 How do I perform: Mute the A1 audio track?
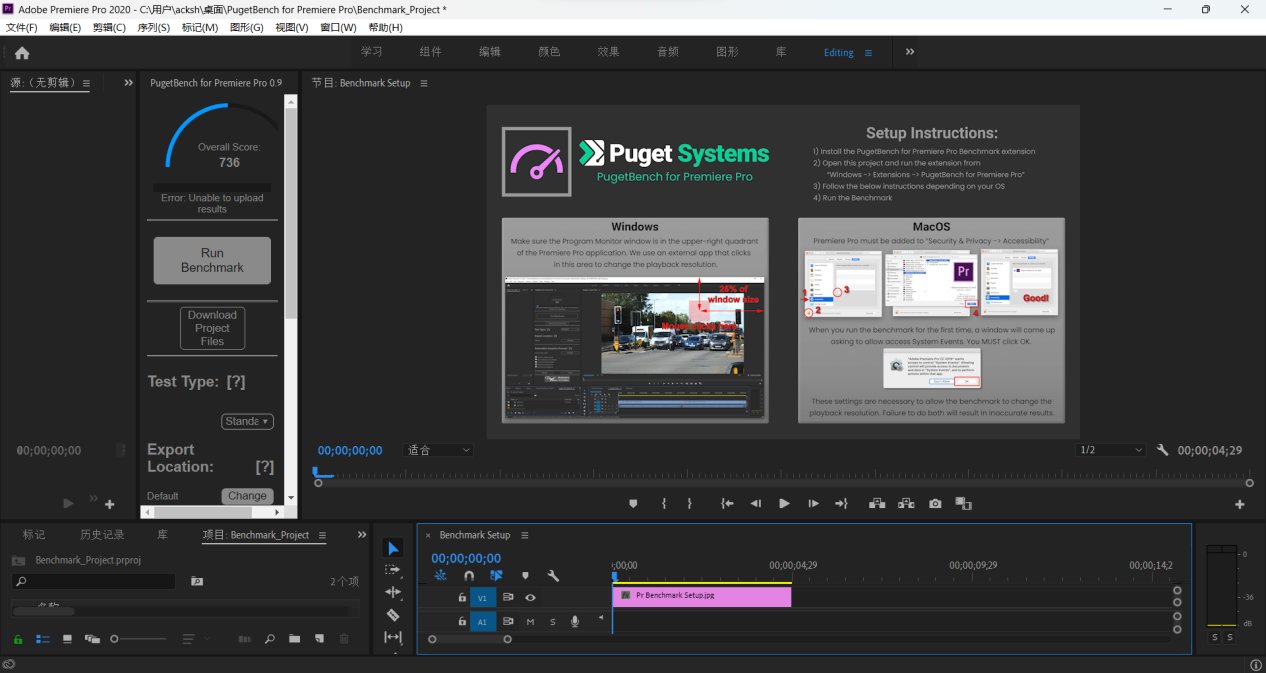click(530, 622)
